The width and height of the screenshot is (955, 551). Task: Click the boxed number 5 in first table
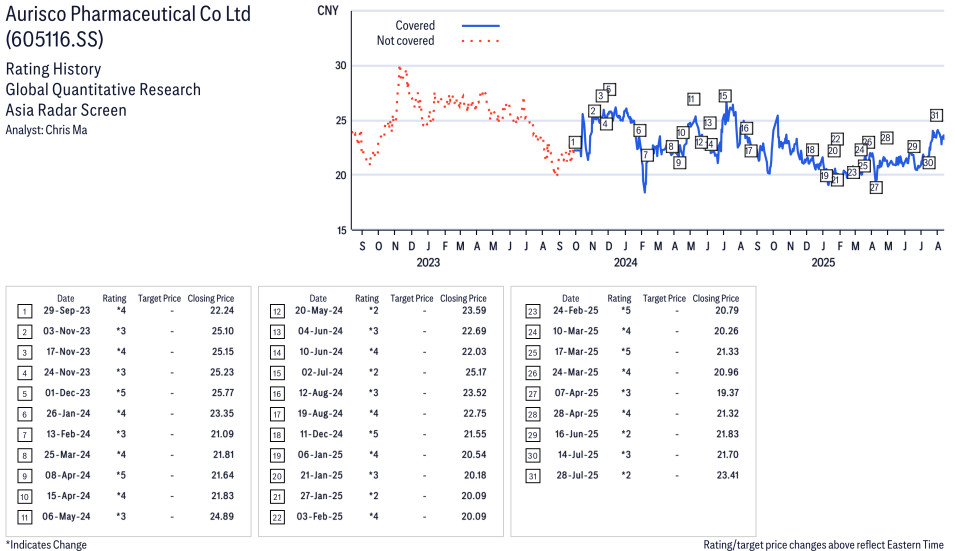point(24,394)
